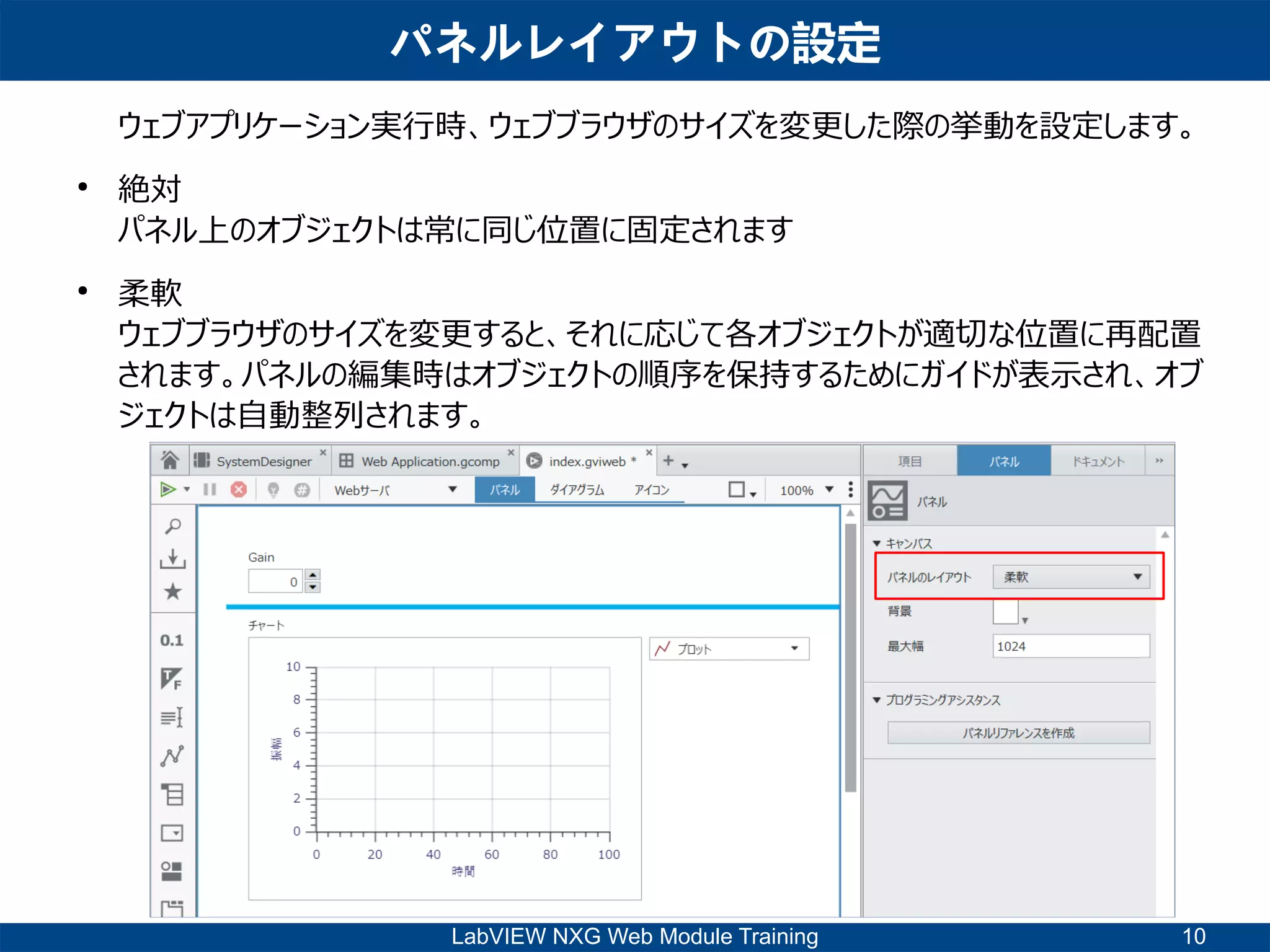1270x952 pixels.
Task: Open the 背景 color swatch
Action: coord(1006,612)
